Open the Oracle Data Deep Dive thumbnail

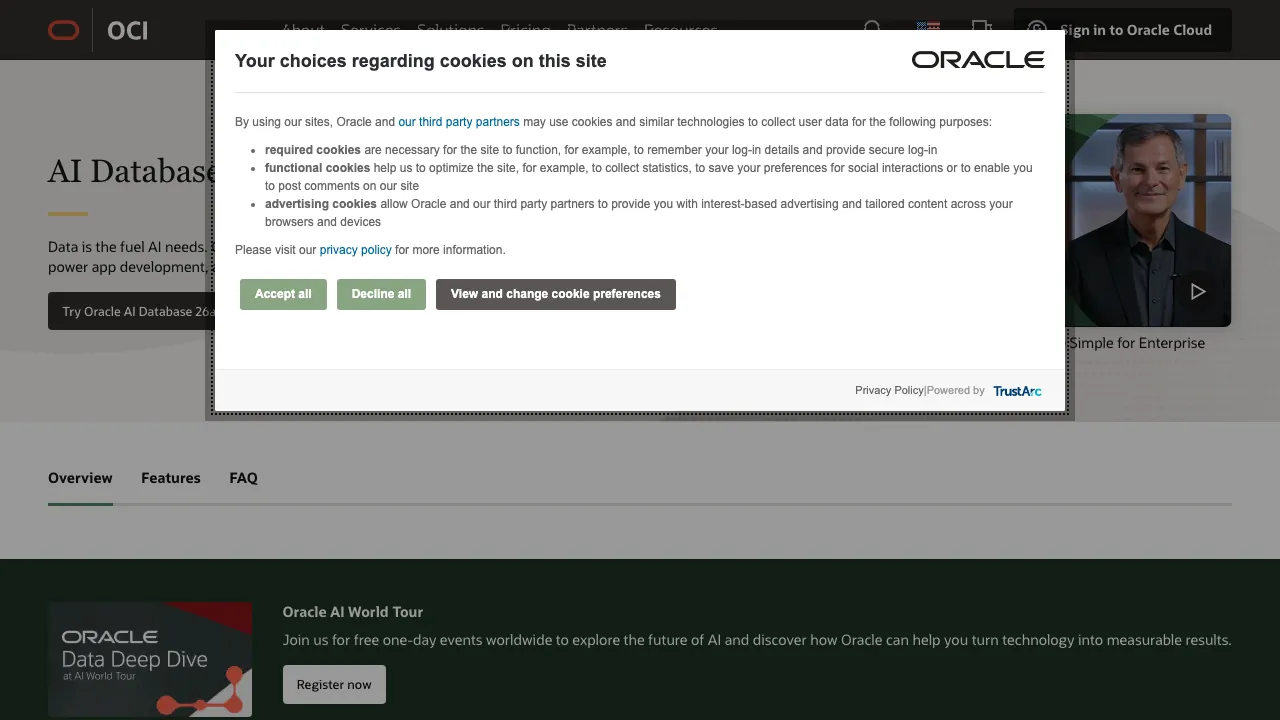coord(150,659)
